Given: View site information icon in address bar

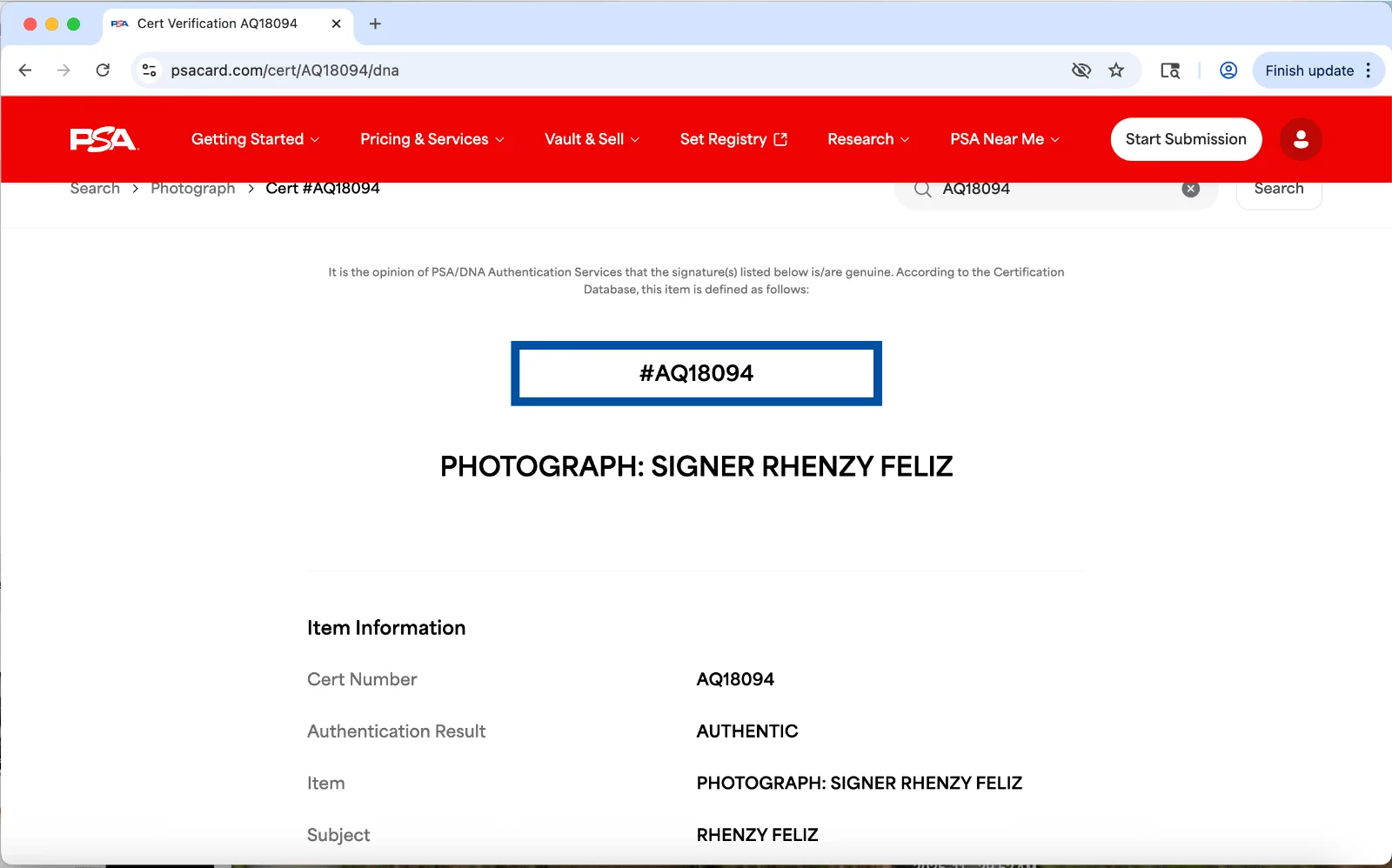Looking at the screenshot, I should [x=150, y=70].
